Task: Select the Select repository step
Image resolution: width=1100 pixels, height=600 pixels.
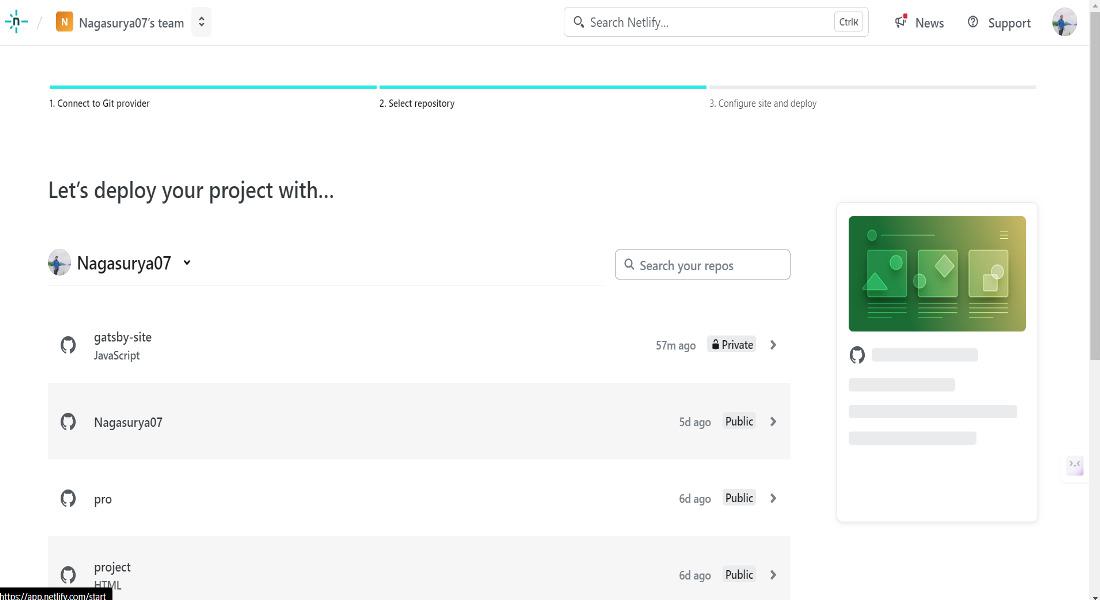Action: [x=417, y=103]
